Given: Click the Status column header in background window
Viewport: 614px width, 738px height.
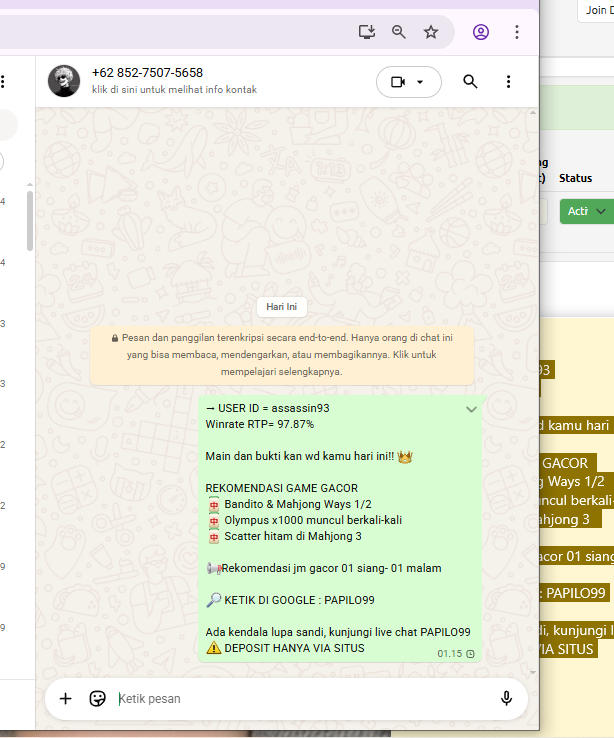Looking at the screenshot, I should (575, 178).
